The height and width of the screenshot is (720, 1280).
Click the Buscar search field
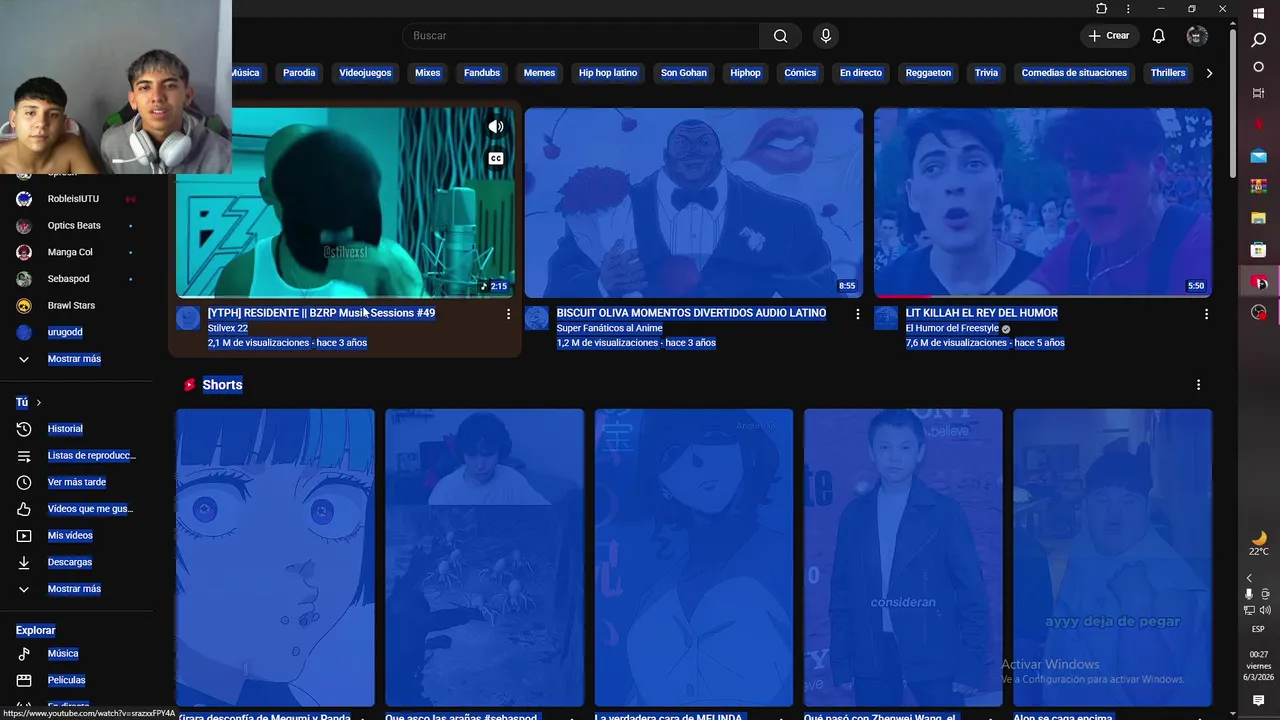tap(581, 36)
